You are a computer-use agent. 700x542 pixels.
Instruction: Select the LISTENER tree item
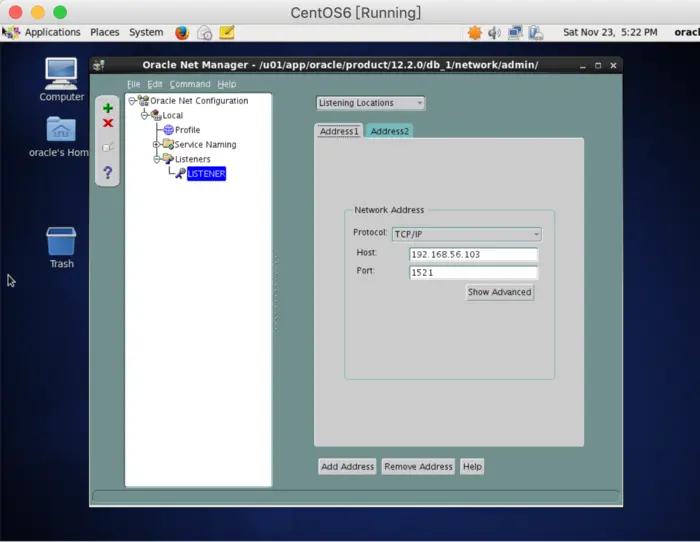tap(206, 174)
